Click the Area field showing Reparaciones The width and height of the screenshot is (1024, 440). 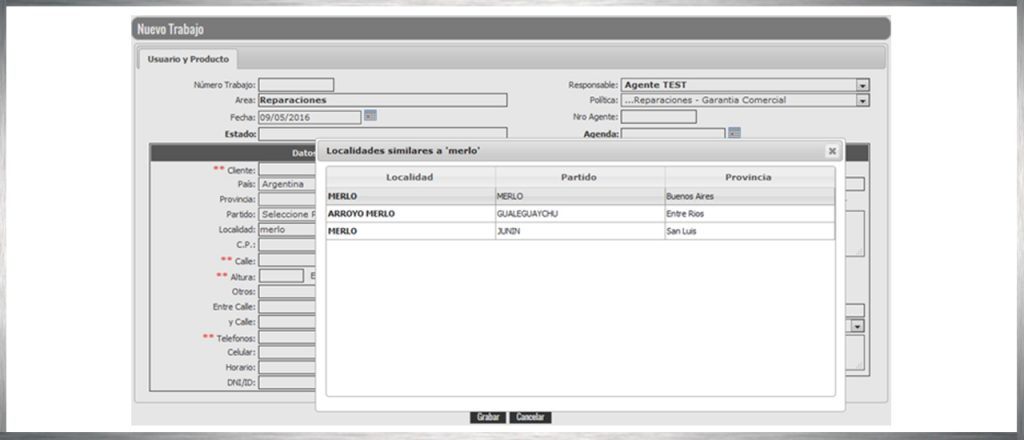(x=382, y=100)
